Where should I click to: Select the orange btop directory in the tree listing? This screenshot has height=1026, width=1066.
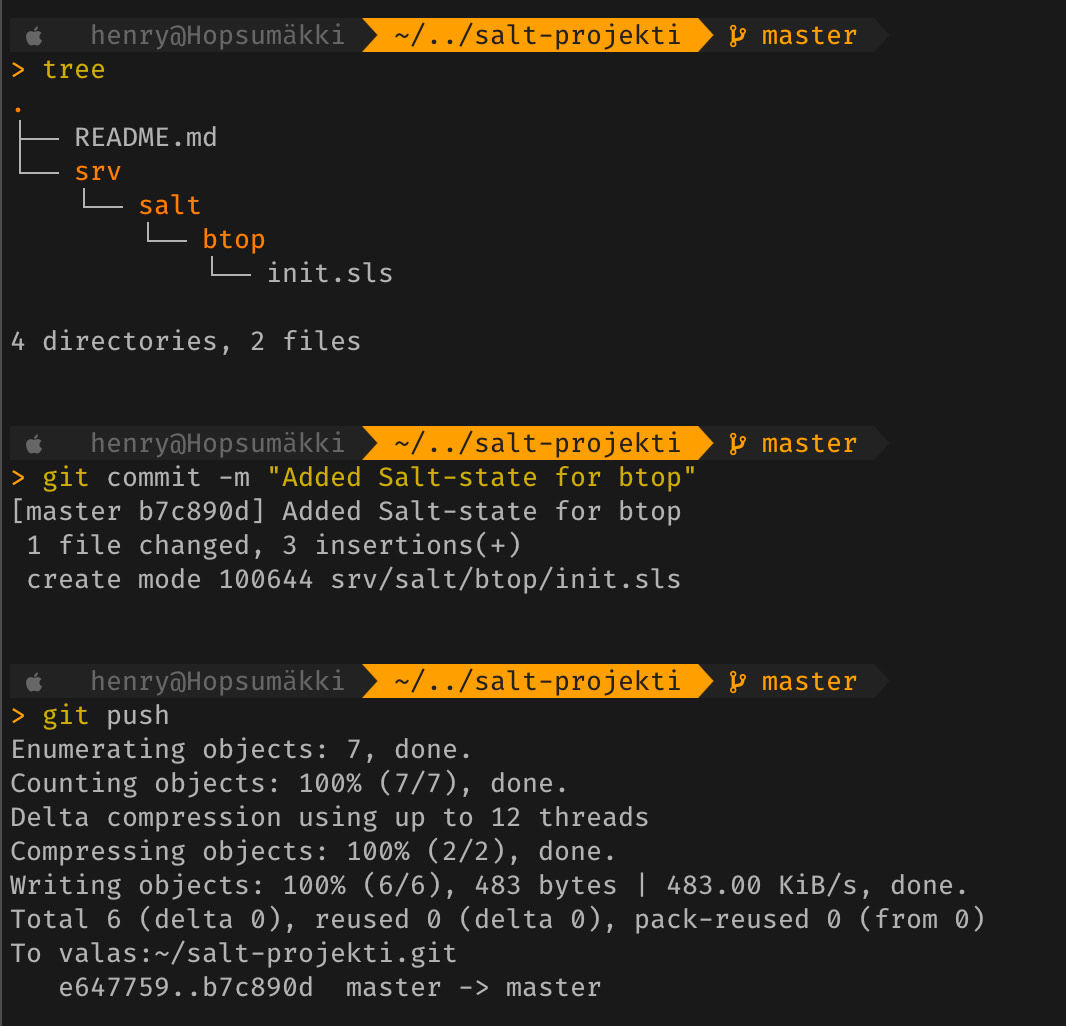(x=233, y=240)
